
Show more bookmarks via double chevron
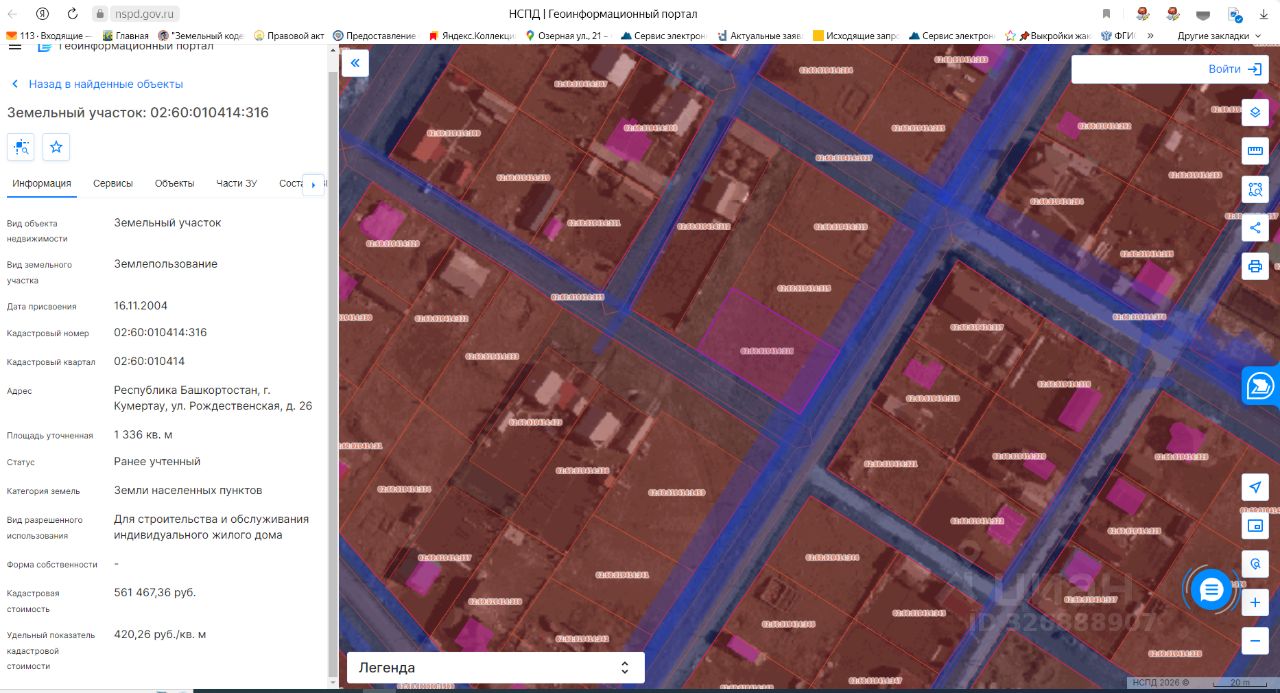[x=1150, y=36]
